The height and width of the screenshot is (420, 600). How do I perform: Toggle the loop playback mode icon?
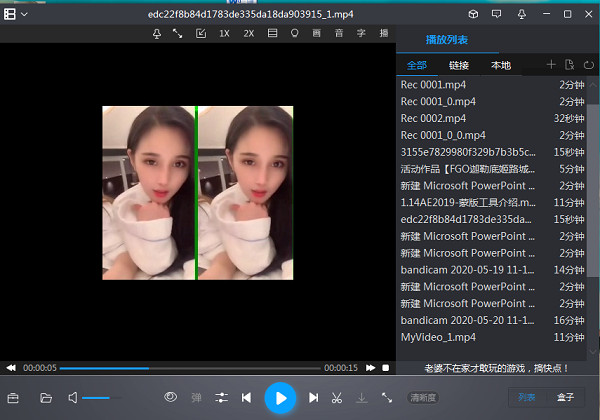point(589,65)
